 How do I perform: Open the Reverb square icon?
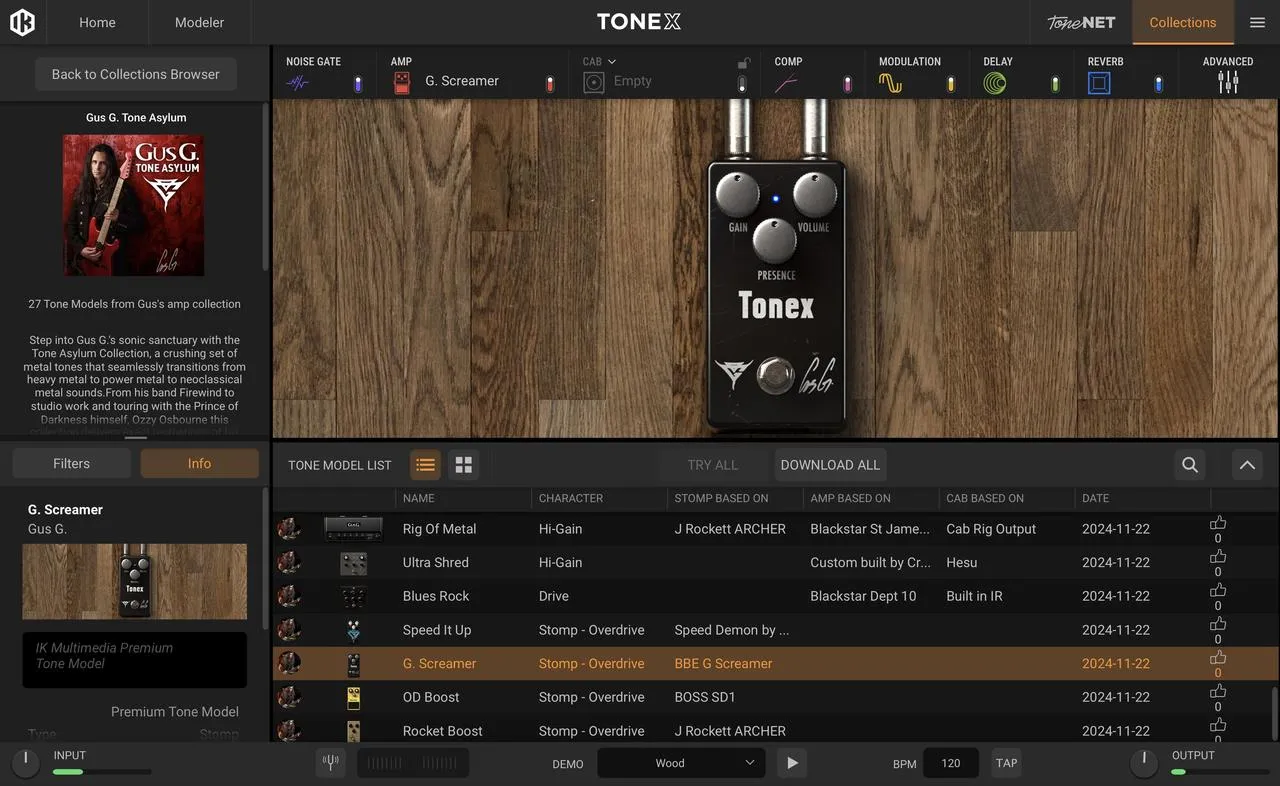click(x=1099, y=83)
